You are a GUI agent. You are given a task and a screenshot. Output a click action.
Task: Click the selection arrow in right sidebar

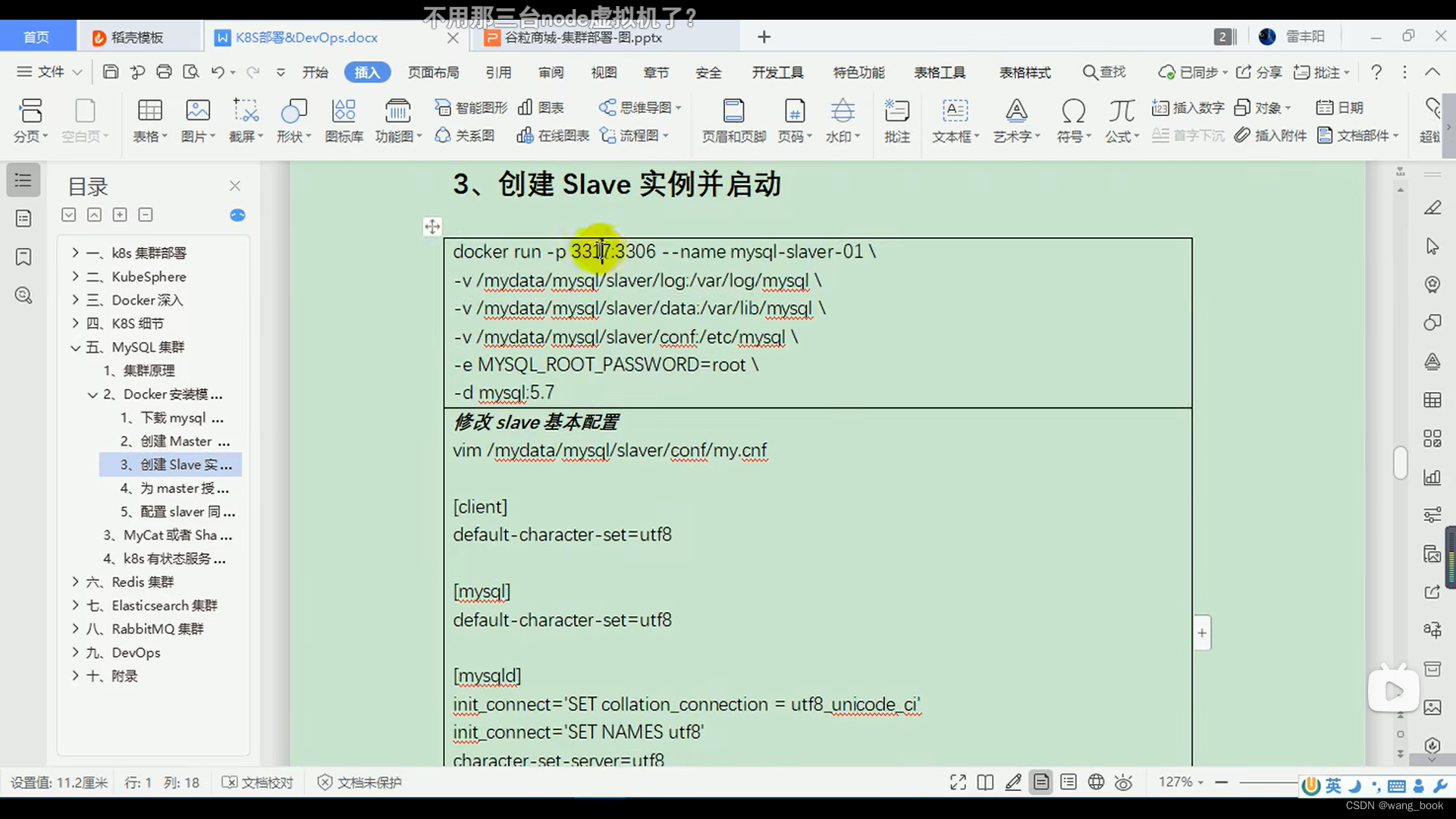[x=1432, y=246]
